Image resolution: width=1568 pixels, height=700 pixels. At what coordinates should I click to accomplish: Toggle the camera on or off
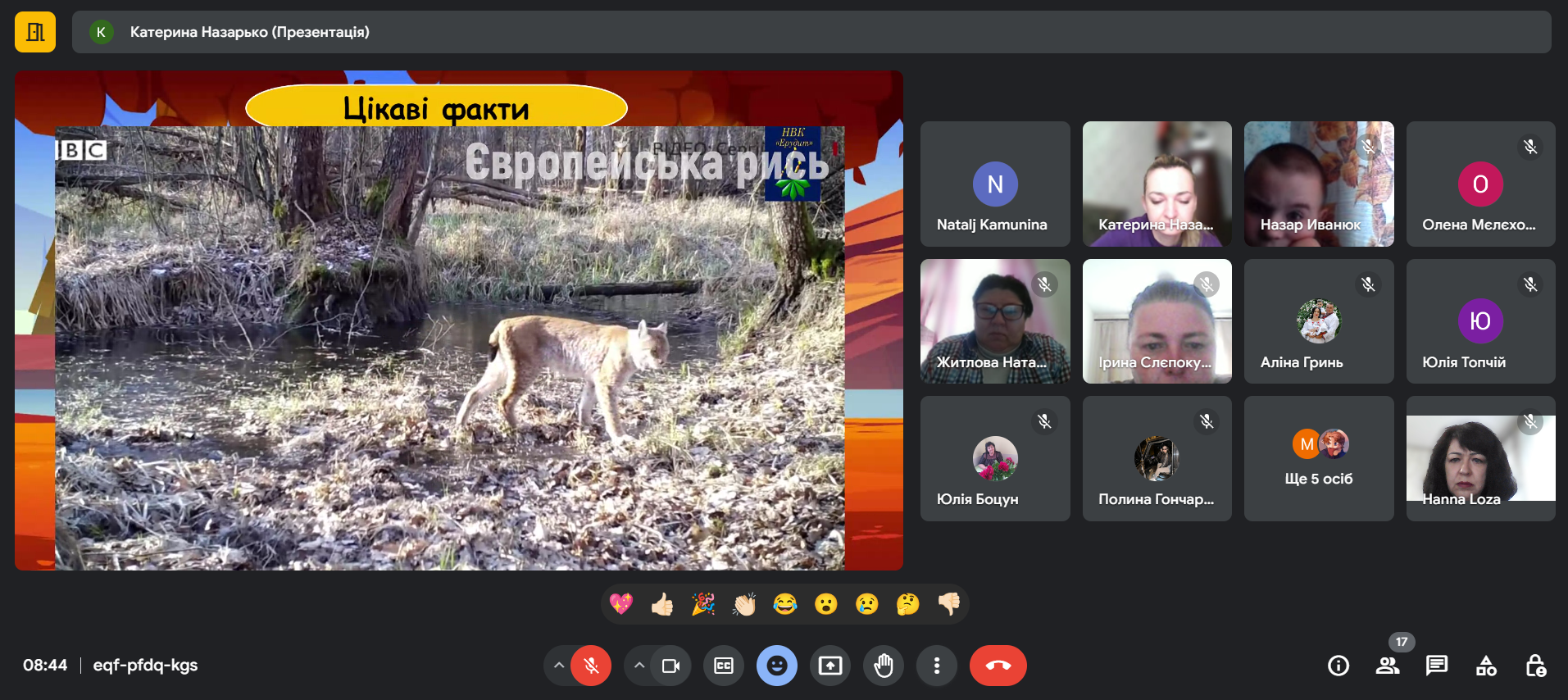click(x=670, y=666)
